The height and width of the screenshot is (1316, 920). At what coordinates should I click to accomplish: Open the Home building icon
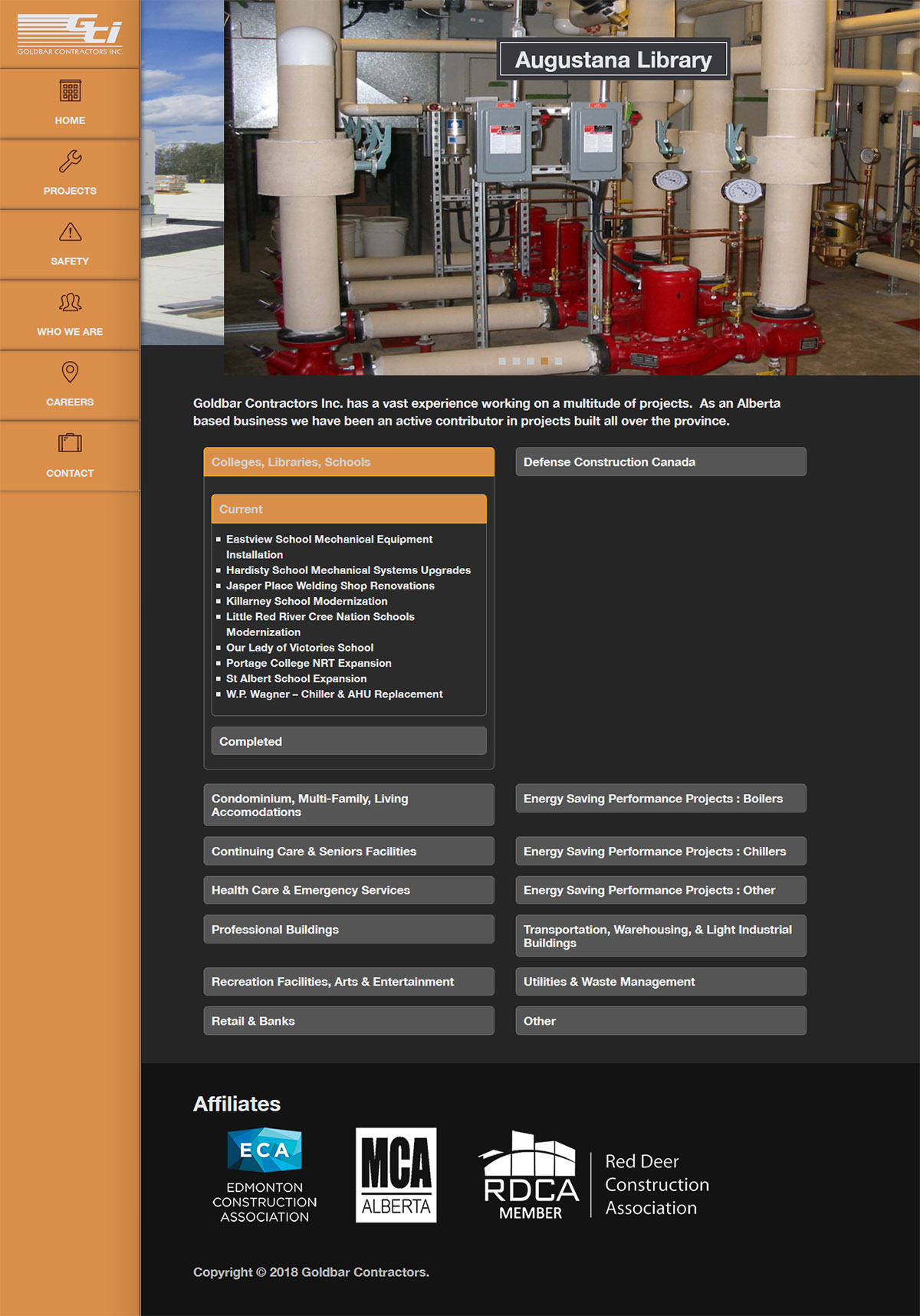(70, 91)
